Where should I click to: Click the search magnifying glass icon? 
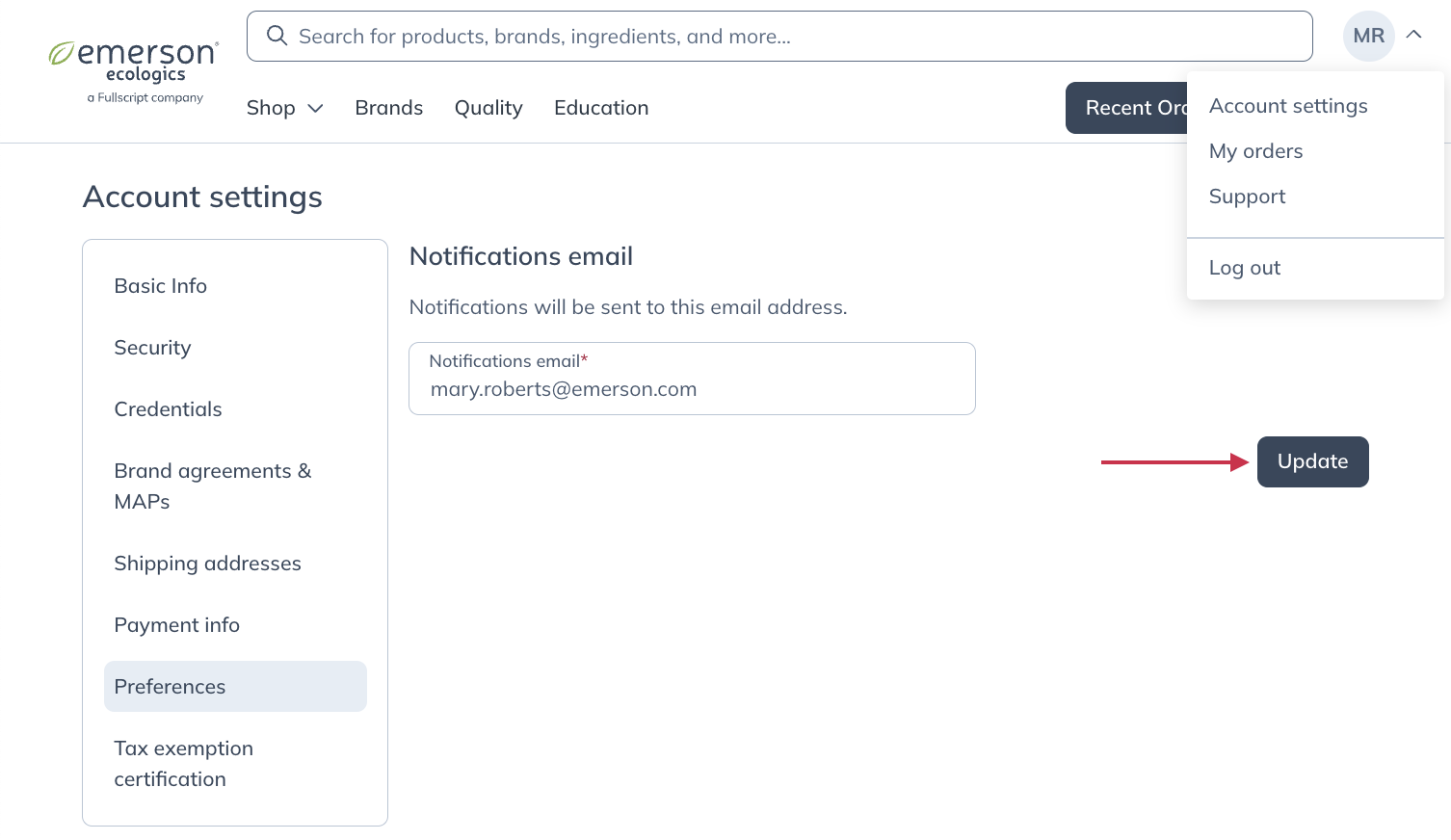[x=277, y=36]
